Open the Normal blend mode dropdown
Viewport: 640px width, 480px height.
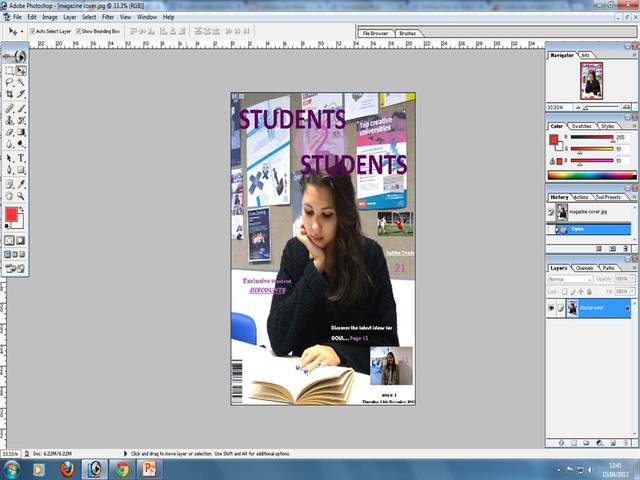(570, 279)
